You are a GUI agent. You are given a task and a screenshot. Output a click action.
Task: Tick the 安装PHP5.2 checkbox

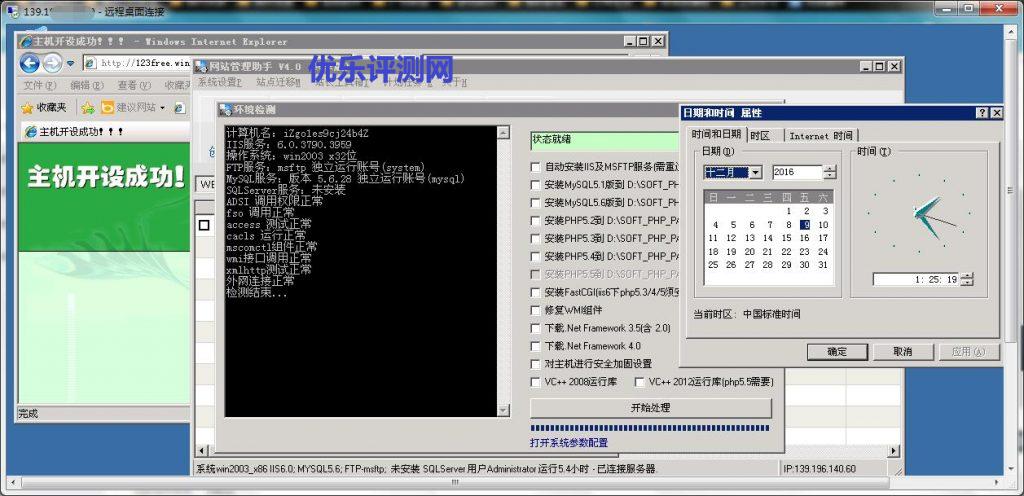[536, 221]
